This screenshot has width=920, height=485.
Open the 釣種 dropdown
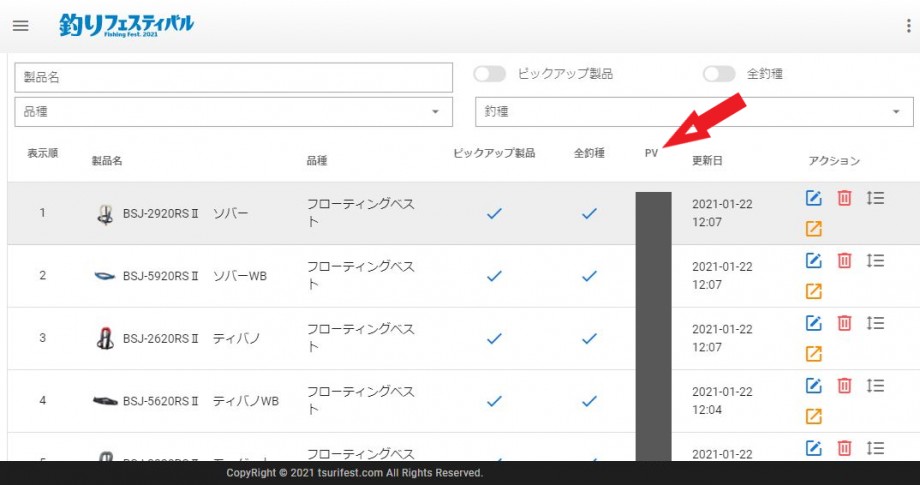click(694, 112)
